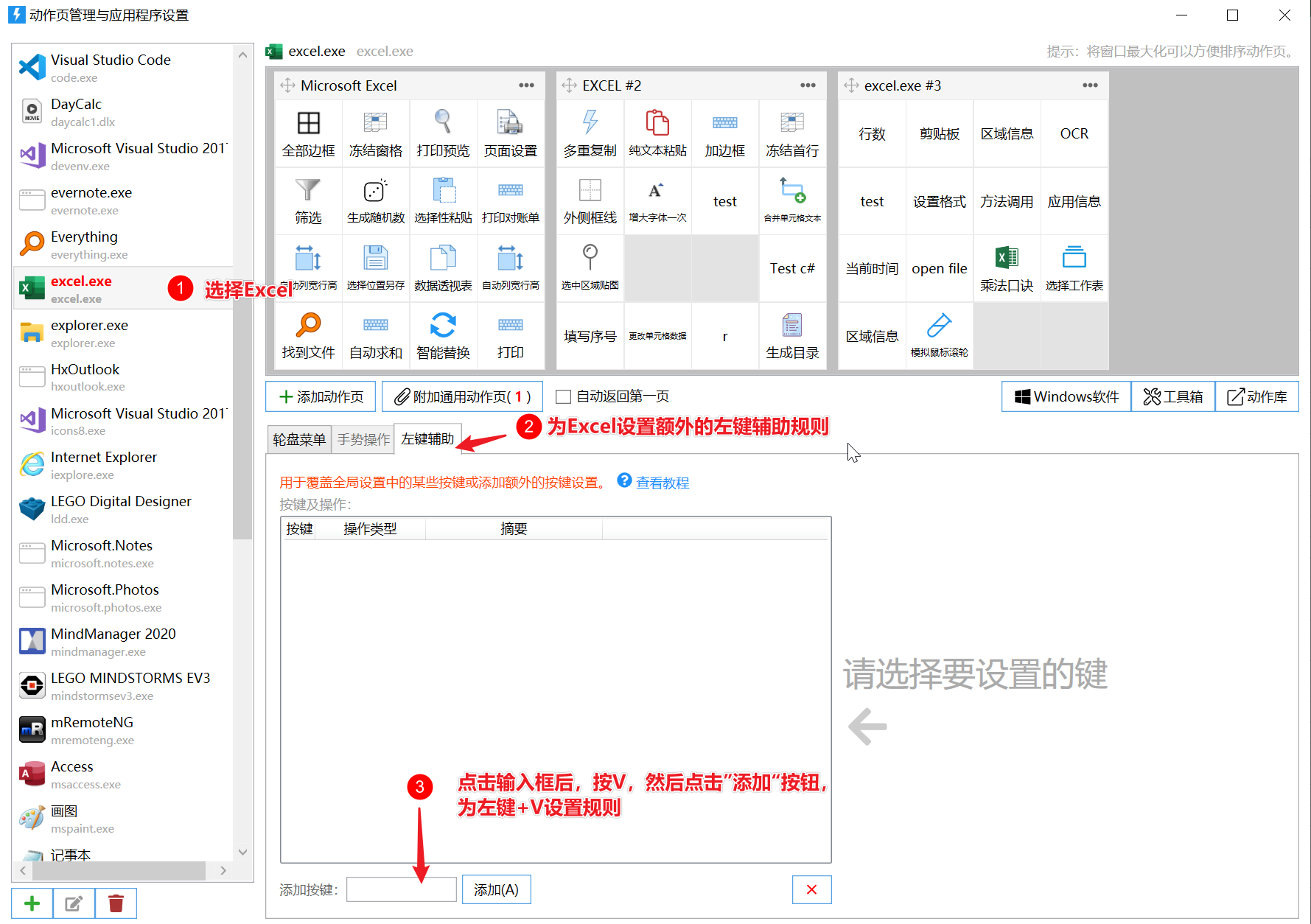Viewport: 1311px width, 924px height.
Task: Open the 查看教程 link
Action: click(662, 483)
